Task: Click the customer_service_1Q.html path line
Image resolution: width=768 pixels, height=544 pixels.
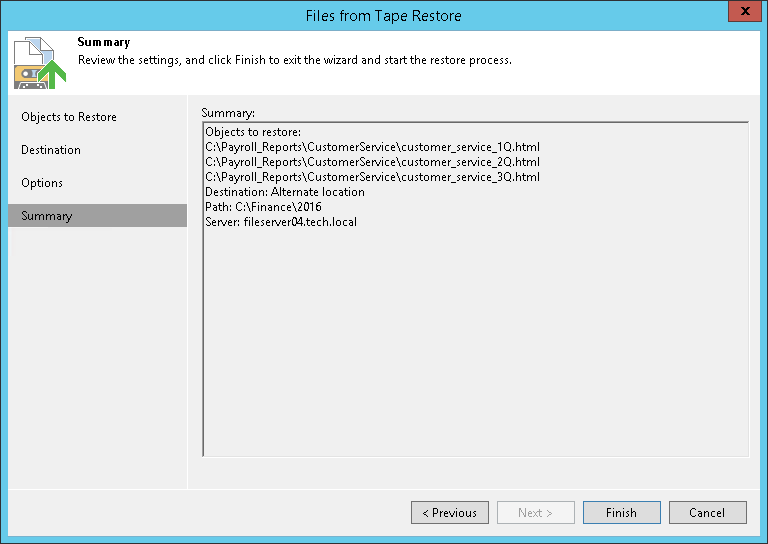Action: coord(372,147)
